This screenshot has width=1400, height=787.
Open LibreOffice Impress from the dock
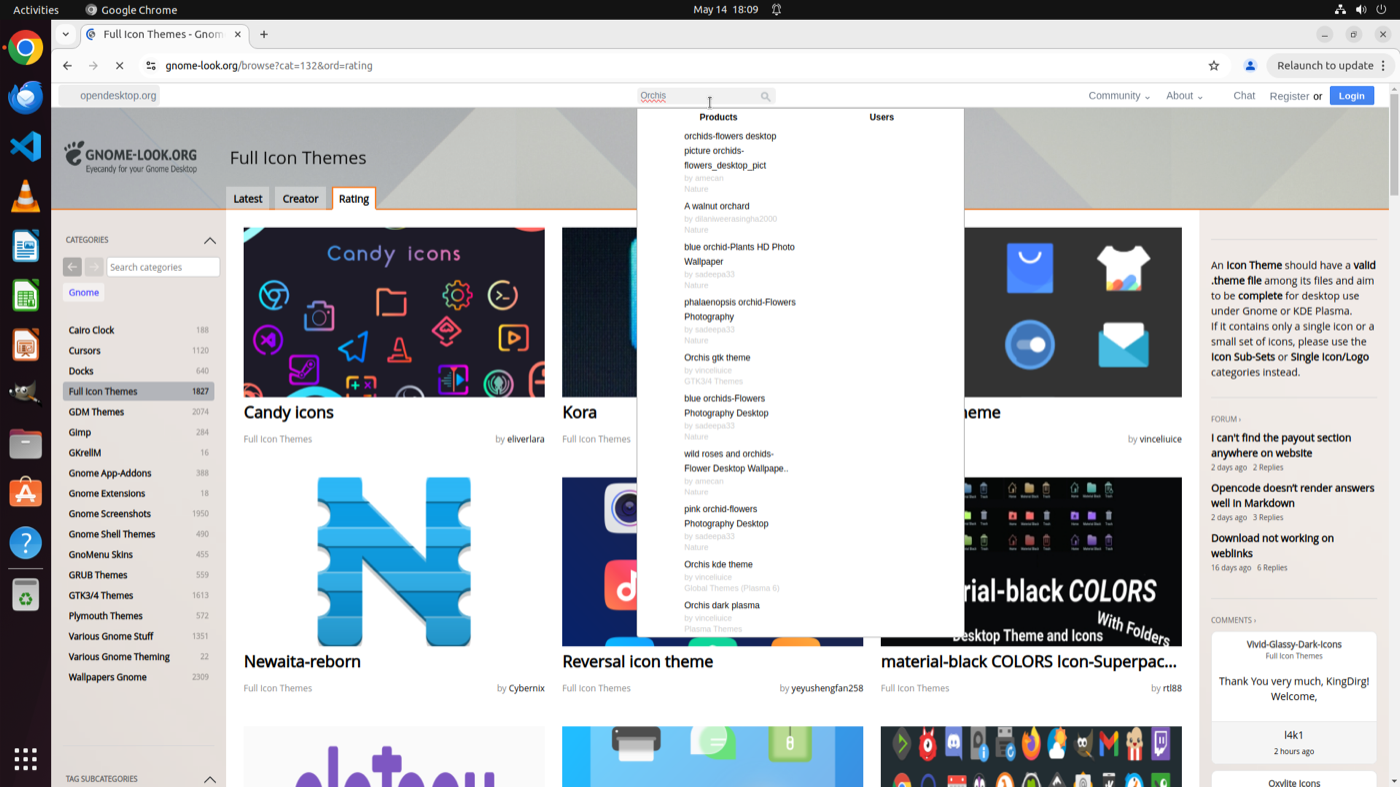[x=25, y=345]
